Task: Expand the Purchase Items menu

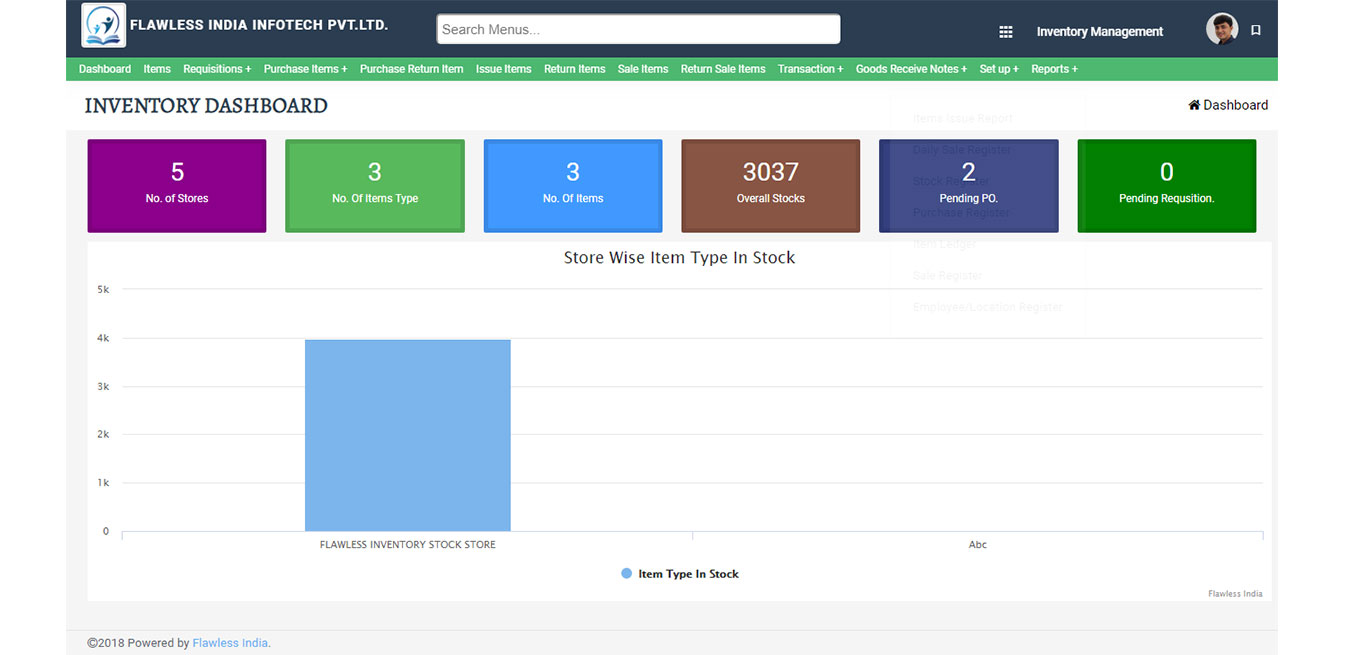Action: [305, 69]
